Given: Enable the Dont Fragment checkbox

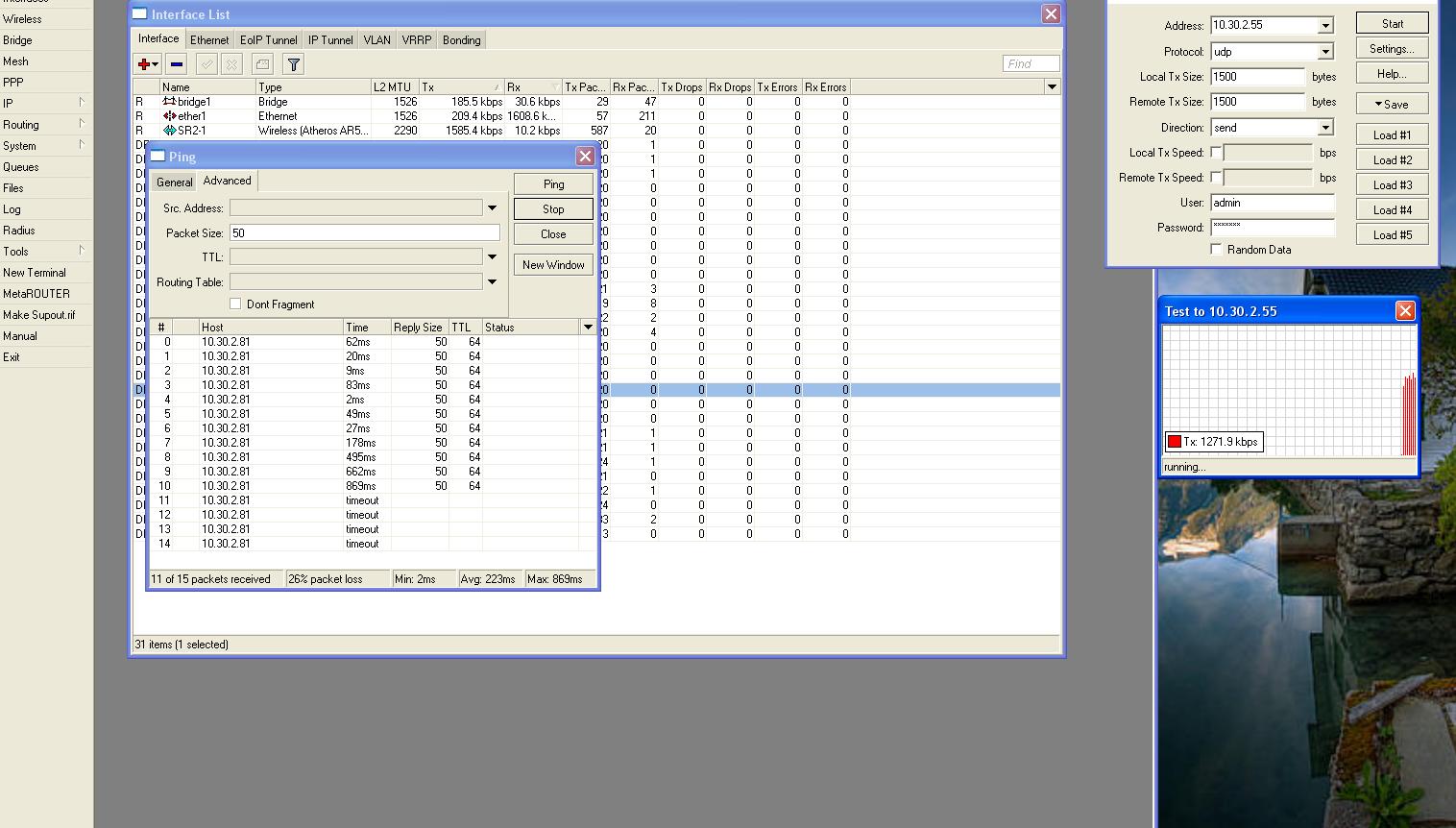Looking at the screenshot, I should pyautogui.click(x=235, y=304).
